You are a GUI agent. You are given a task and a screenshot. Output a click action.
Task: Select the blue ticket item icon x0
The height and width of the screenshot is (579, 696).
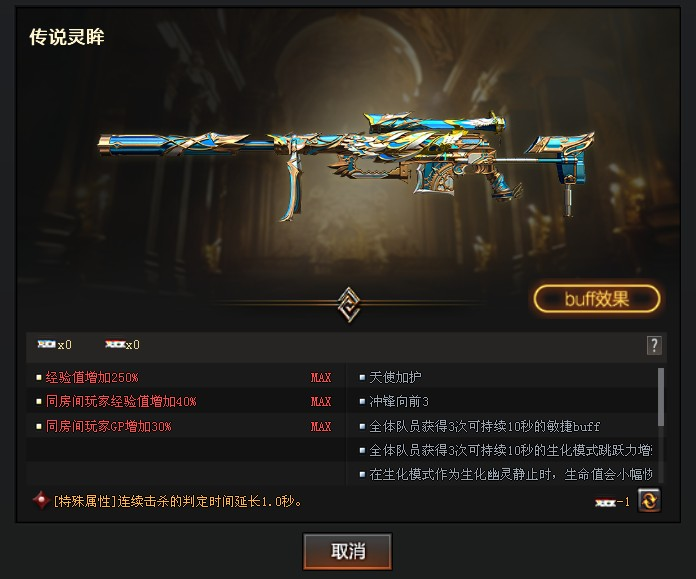pyautogui.click(x=47, y=344)
